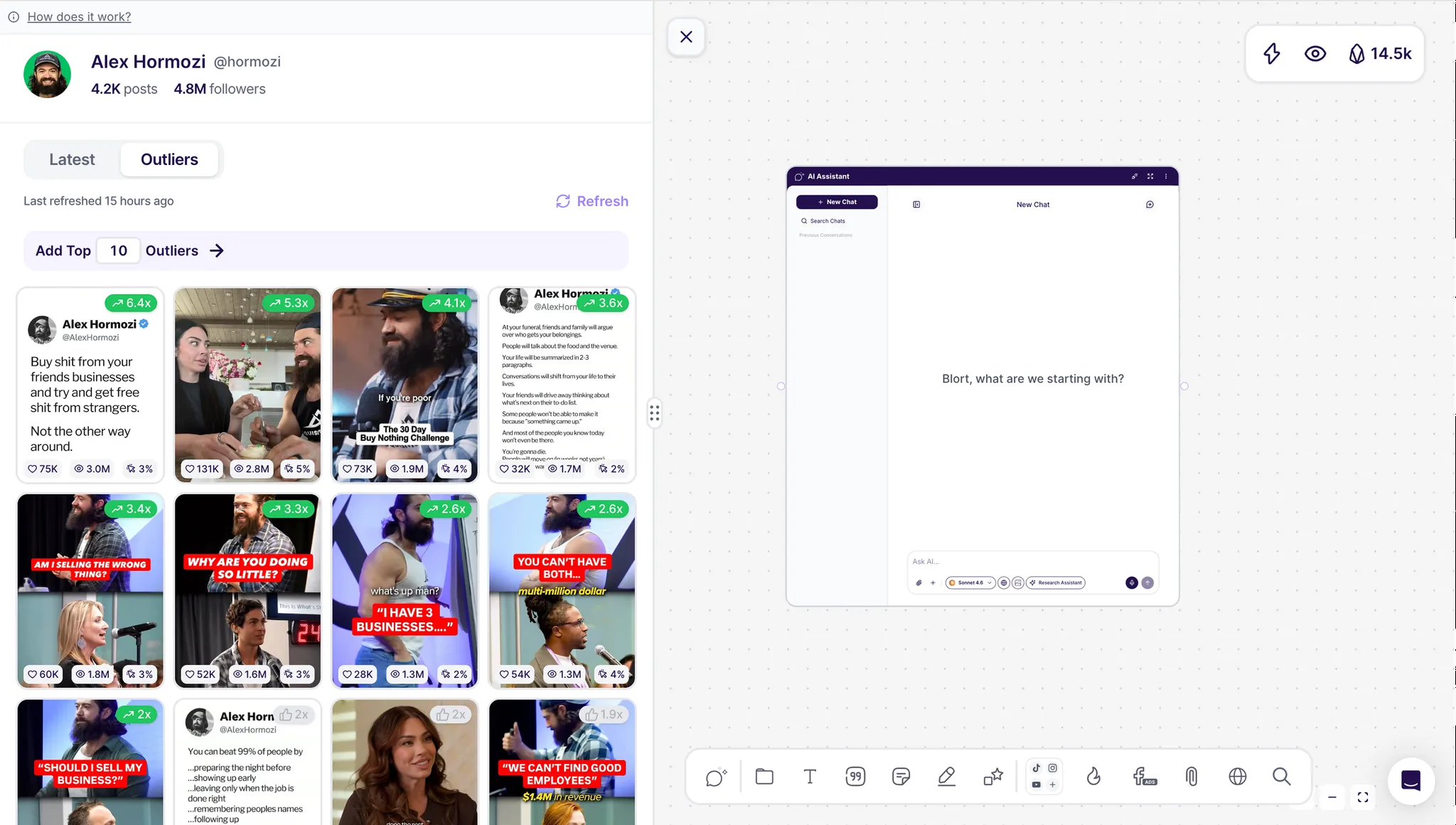Click the paperclip attachment tool in toolbar

pos(1192,777)
